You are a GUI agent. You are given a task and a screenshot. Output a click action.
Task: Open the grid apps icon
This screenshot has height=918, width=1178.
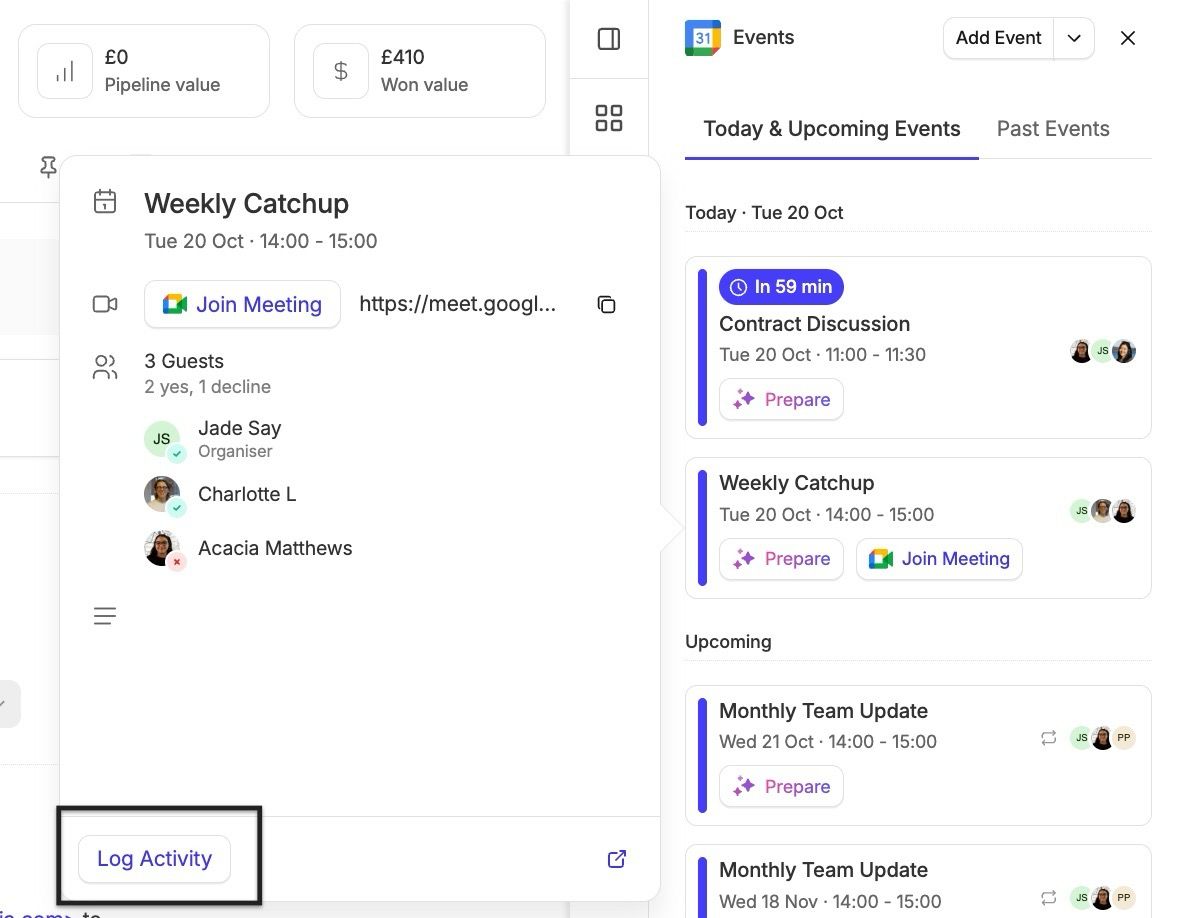[x=609, y=118]
